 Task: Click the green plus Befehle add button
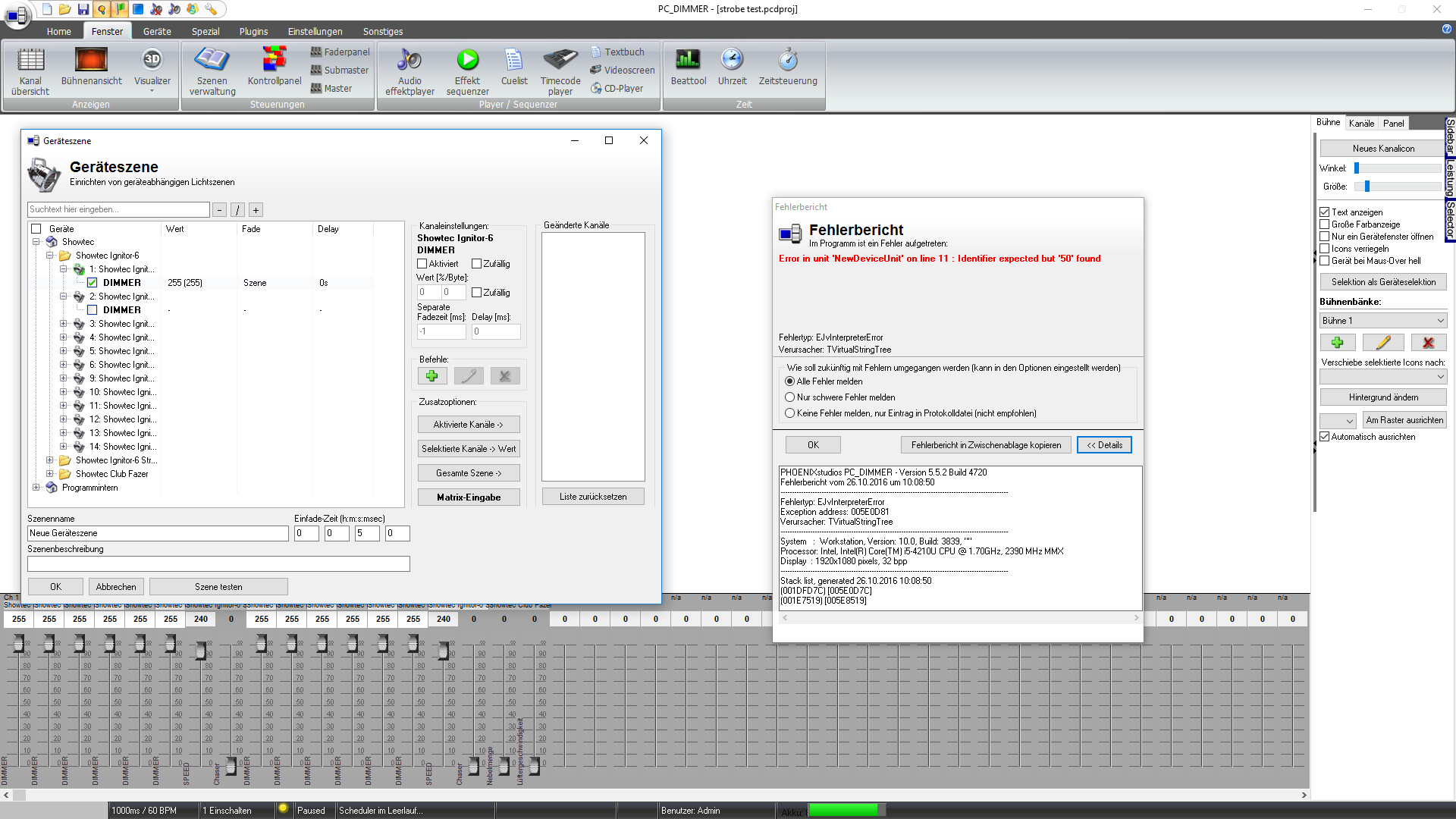point(432,376)
